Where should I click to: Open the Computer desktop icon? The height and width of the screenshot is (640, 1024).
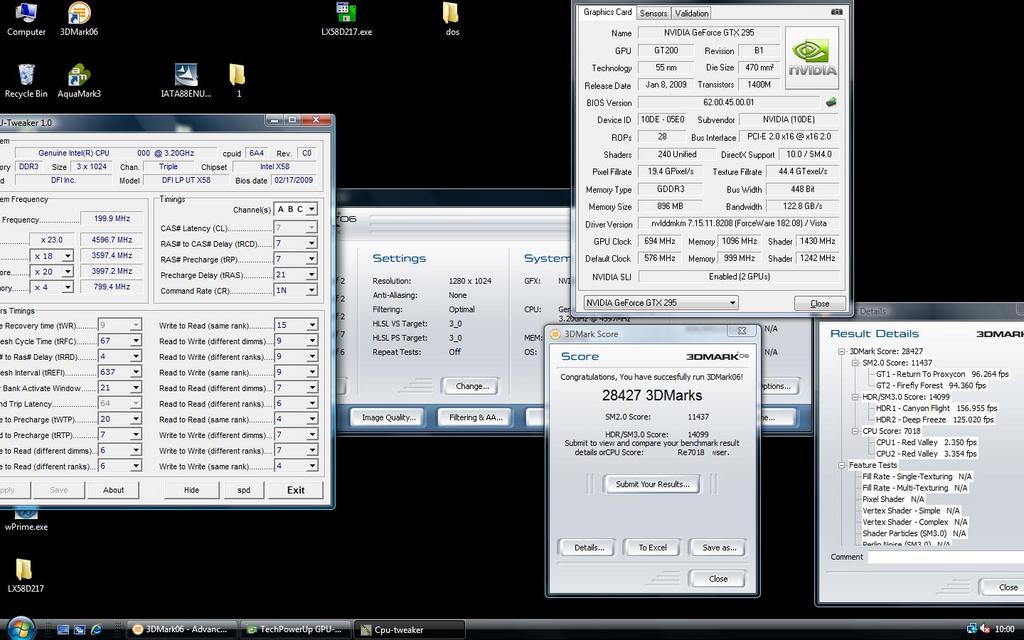[x=26, y=19]
